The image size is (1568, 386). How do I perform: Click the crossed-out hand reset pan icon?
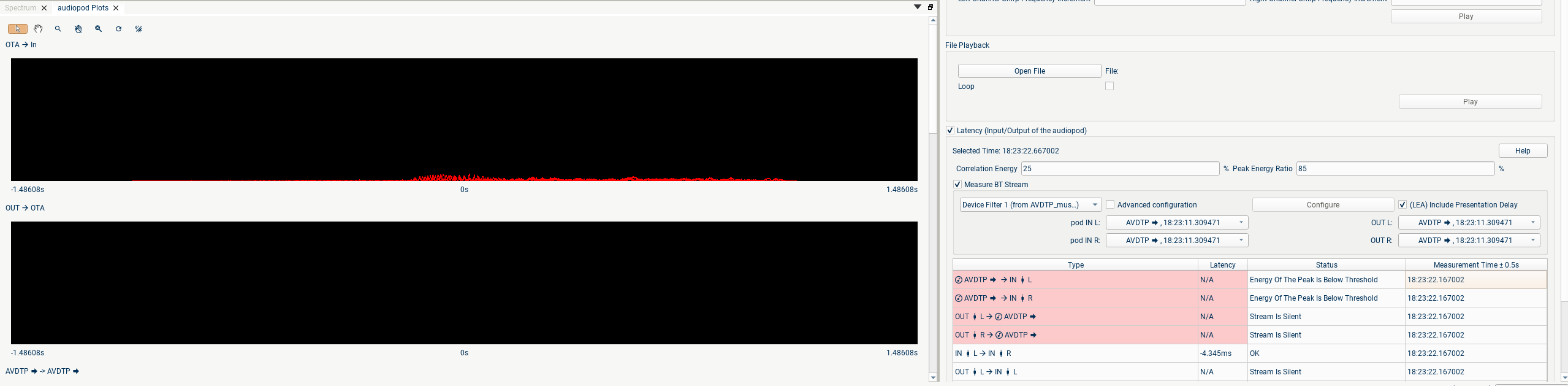(78, 29)
